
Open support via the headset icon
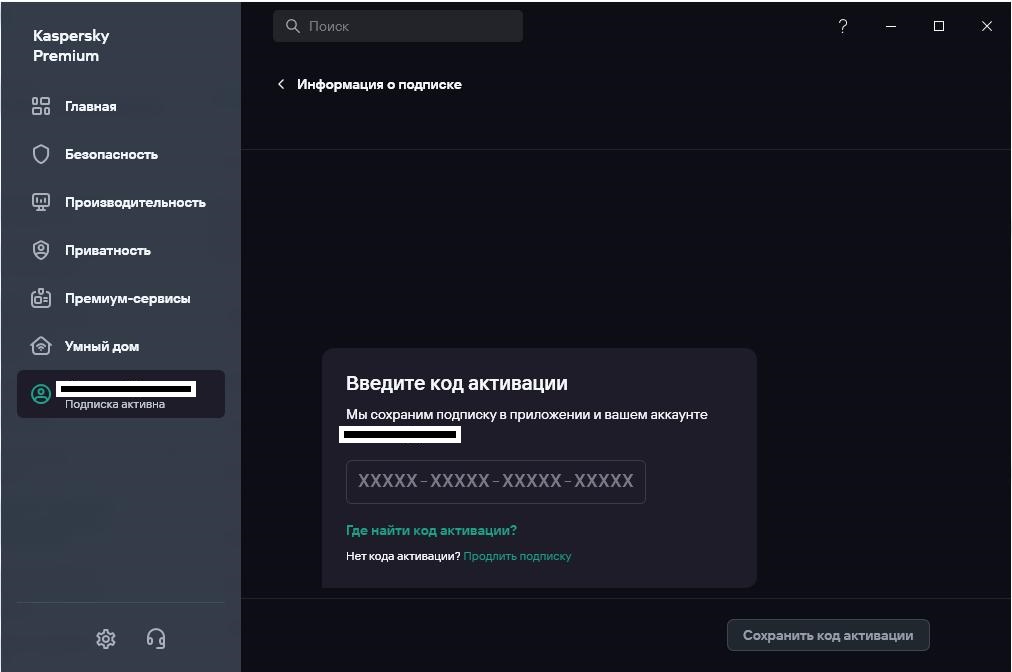pos(156,638)
